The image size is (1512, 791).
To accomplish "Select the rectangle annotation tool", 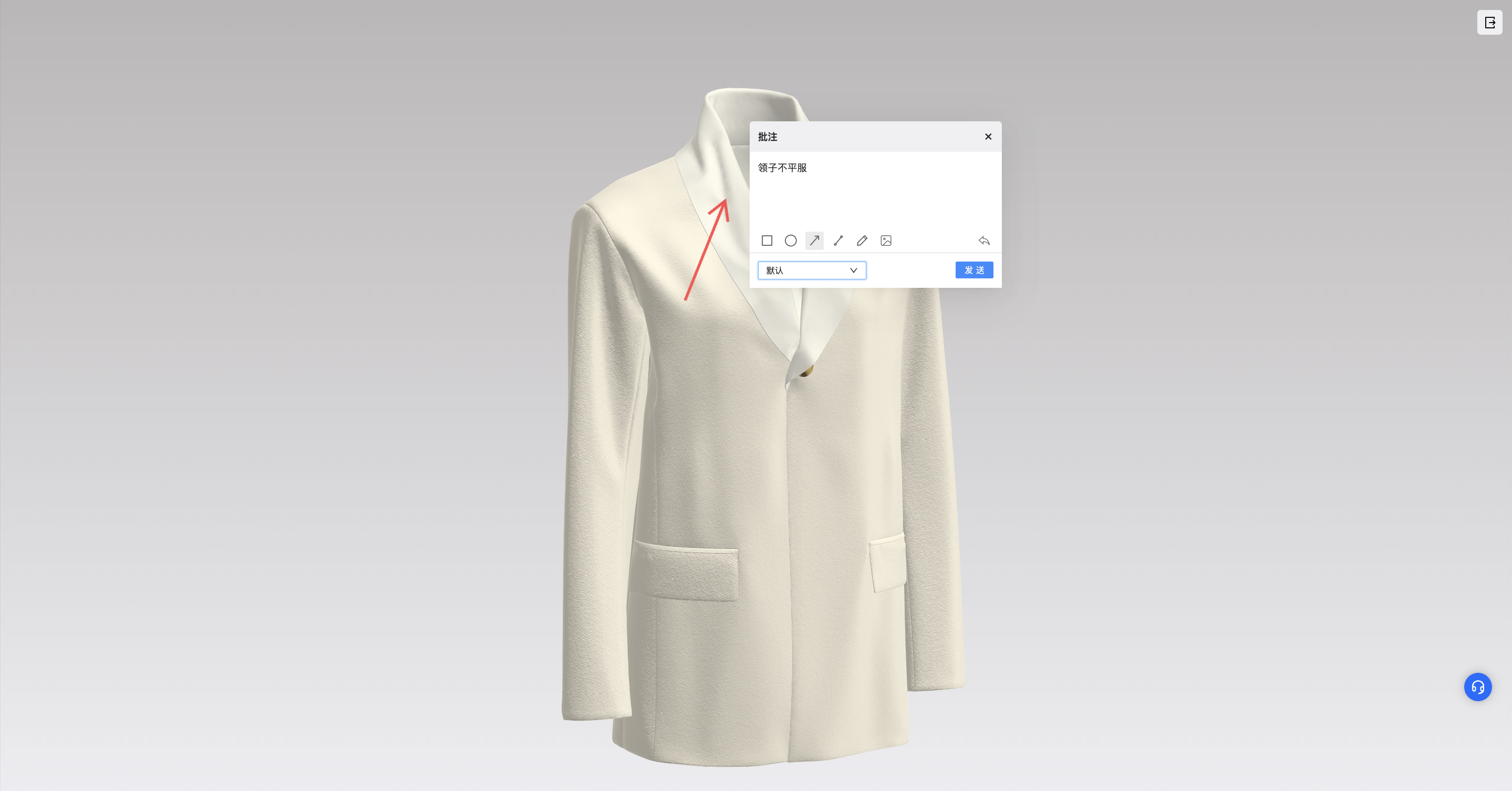I will [767, 241].
